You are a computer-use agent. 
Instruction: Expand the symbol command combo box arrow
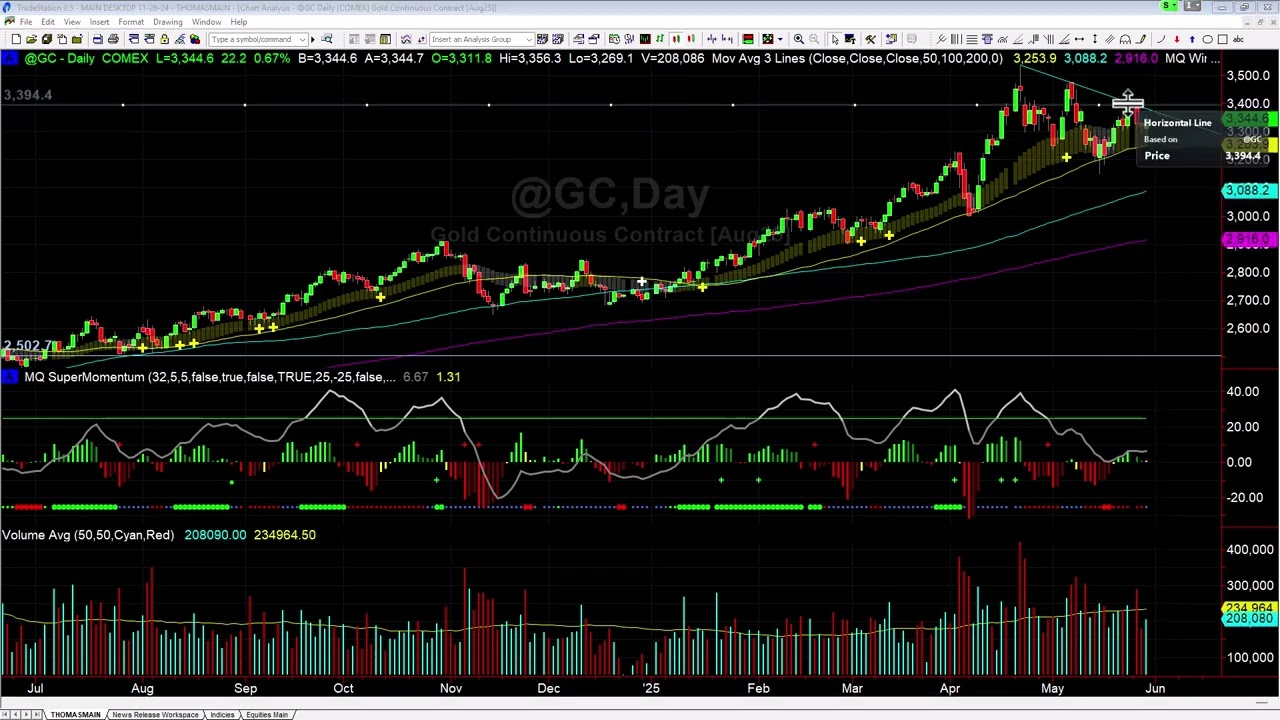coord(303,40)
